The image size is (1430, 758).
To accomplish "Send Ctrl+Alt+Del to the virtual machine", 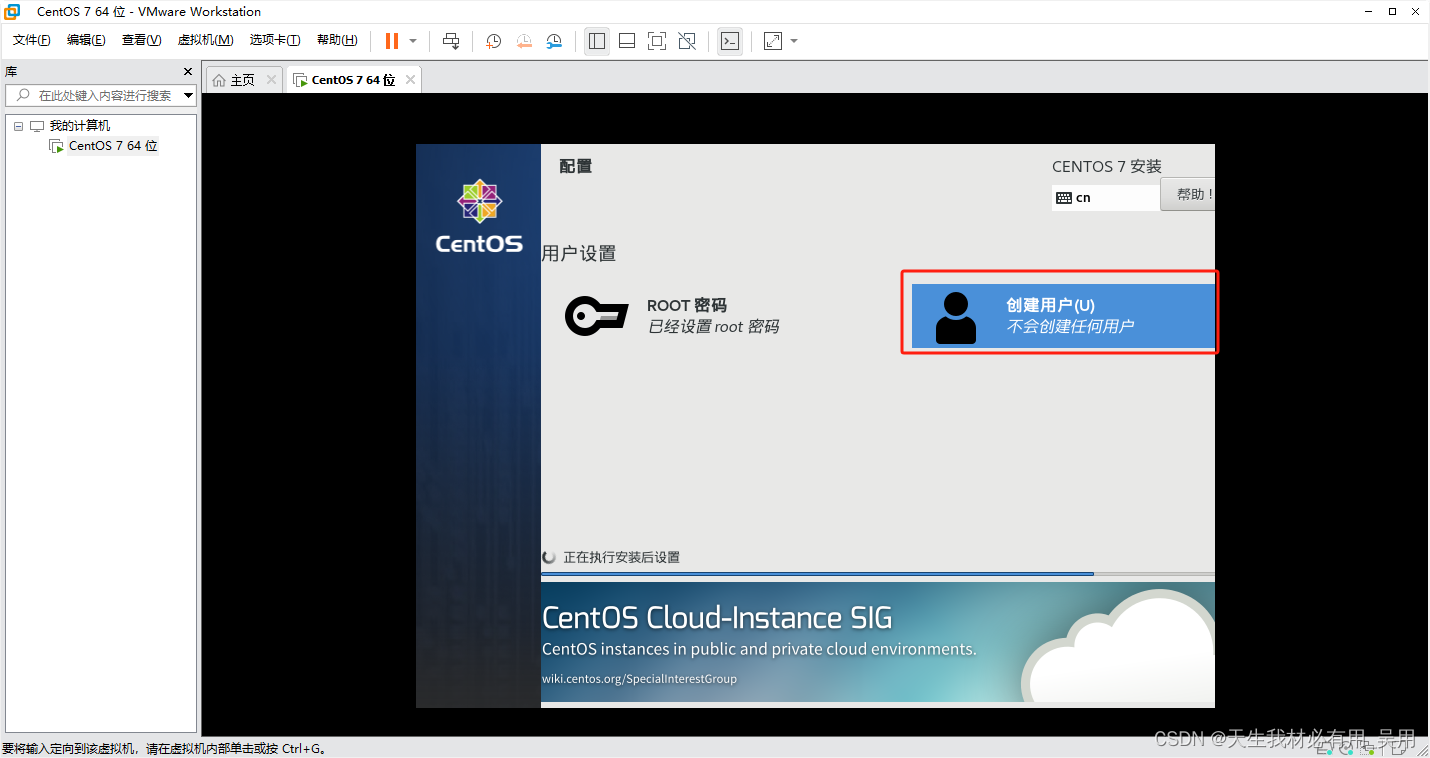I will [451, 41].
